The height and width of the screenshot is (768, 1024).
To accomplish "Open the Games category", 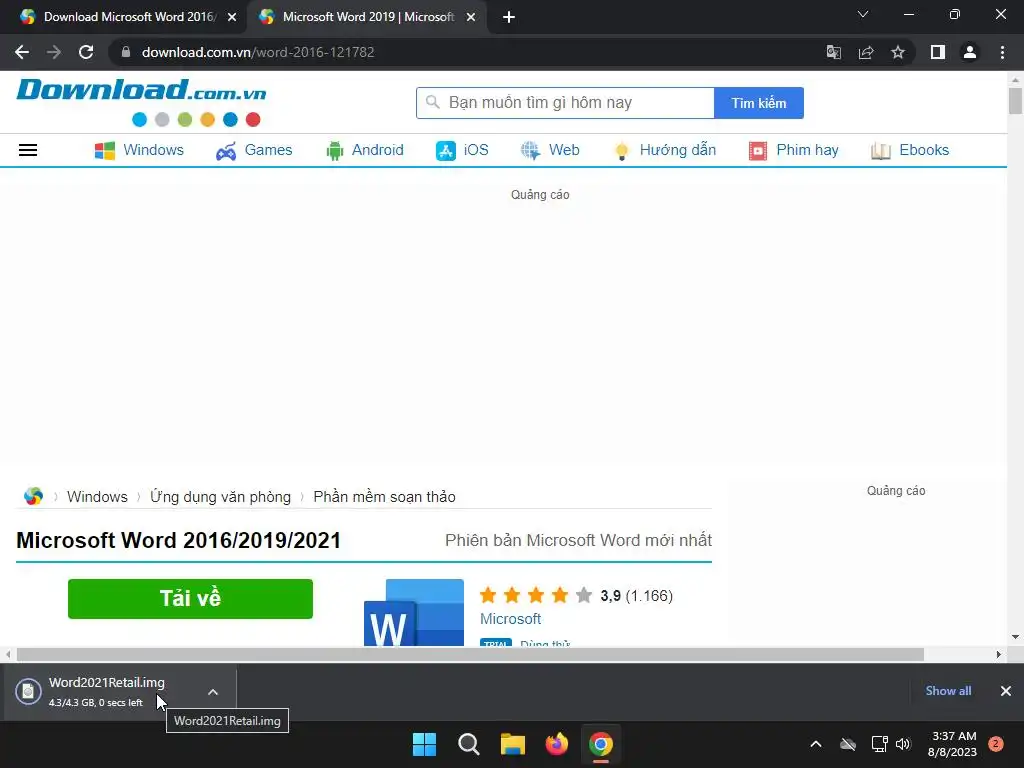I will pos(254,150).
